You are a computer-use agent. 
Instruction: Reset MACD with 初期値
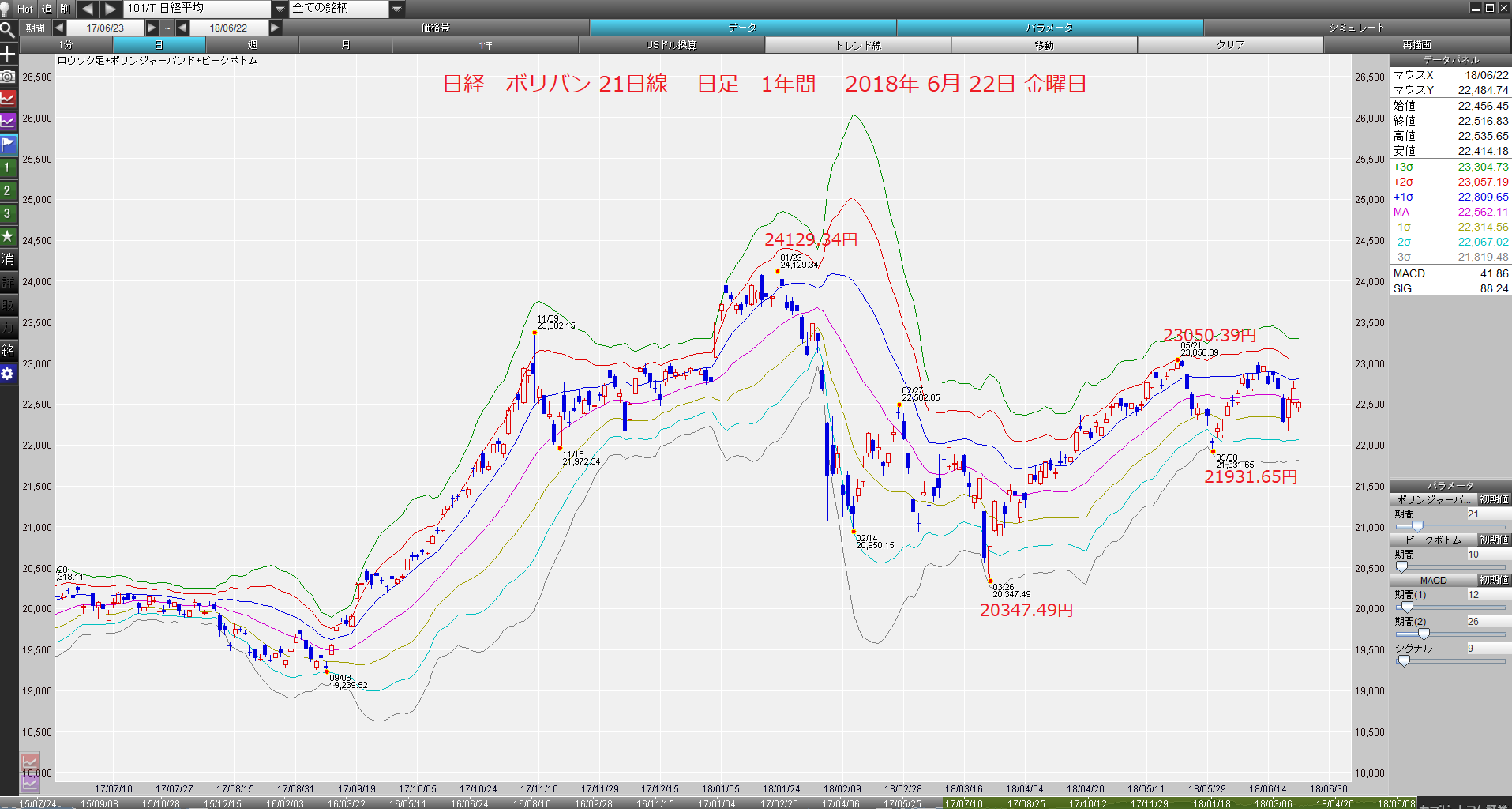[1494, 580]
